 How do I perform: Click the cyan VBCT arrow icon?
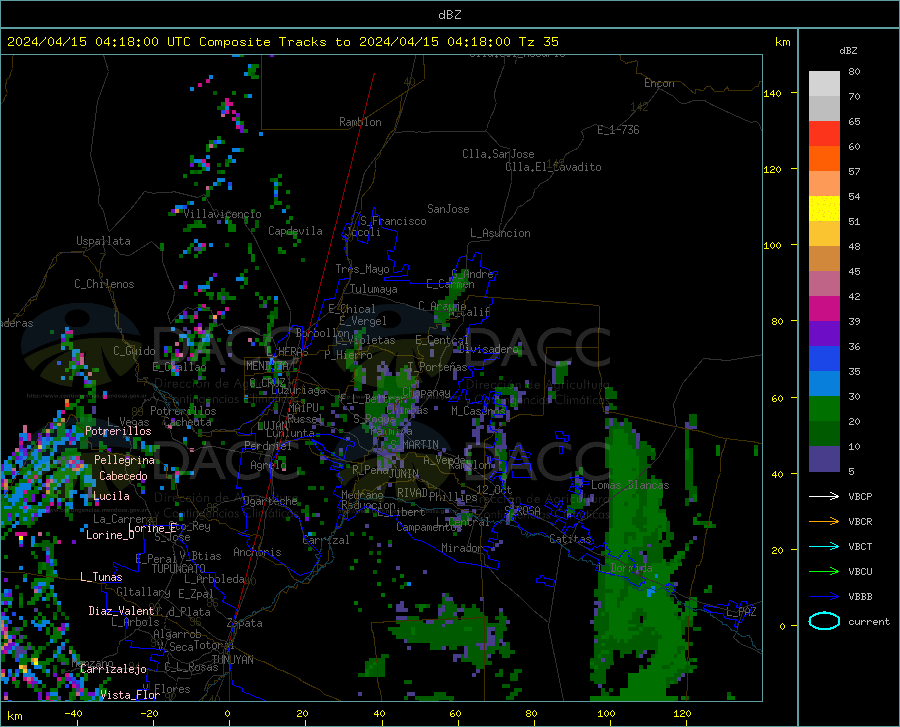point(824,546)
